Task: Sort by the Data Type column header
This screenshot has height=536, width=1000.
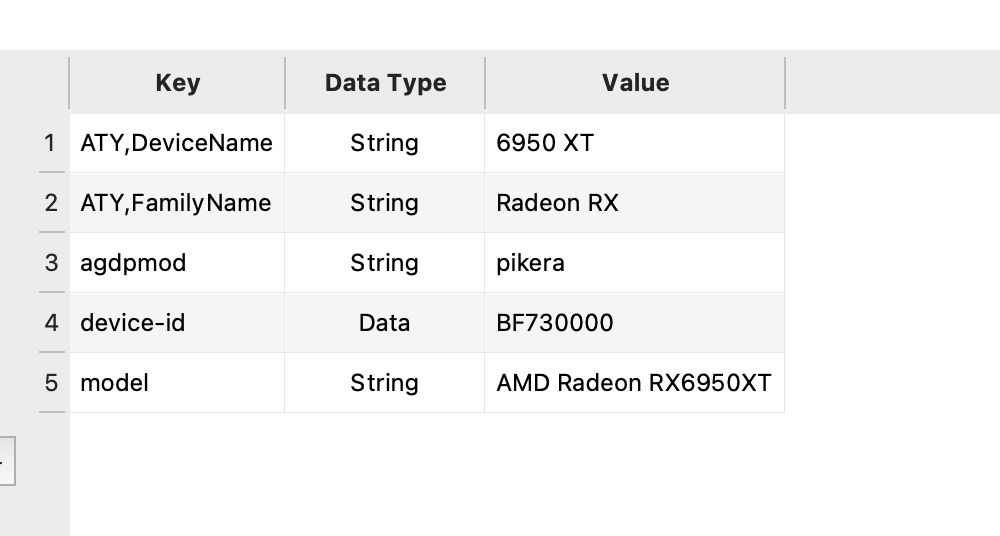Action: [385, 83]
